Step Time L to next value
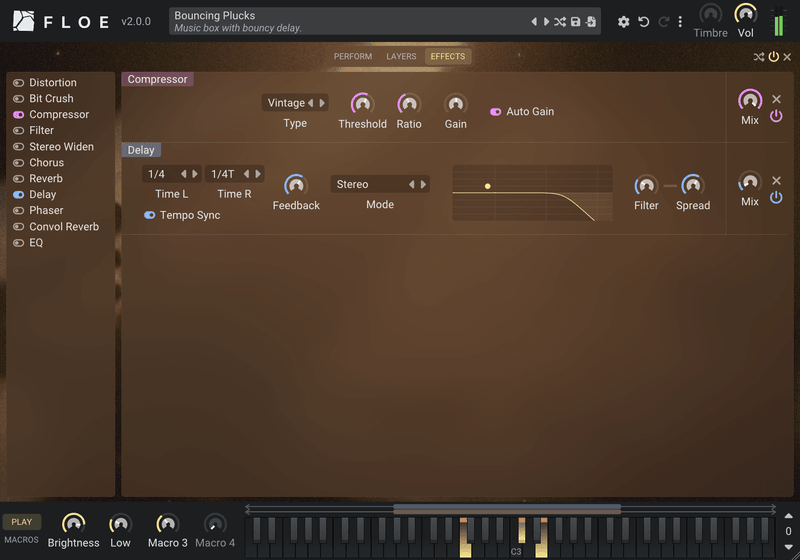800x560 pixels. pyautogui.click(x=195, y=174)
